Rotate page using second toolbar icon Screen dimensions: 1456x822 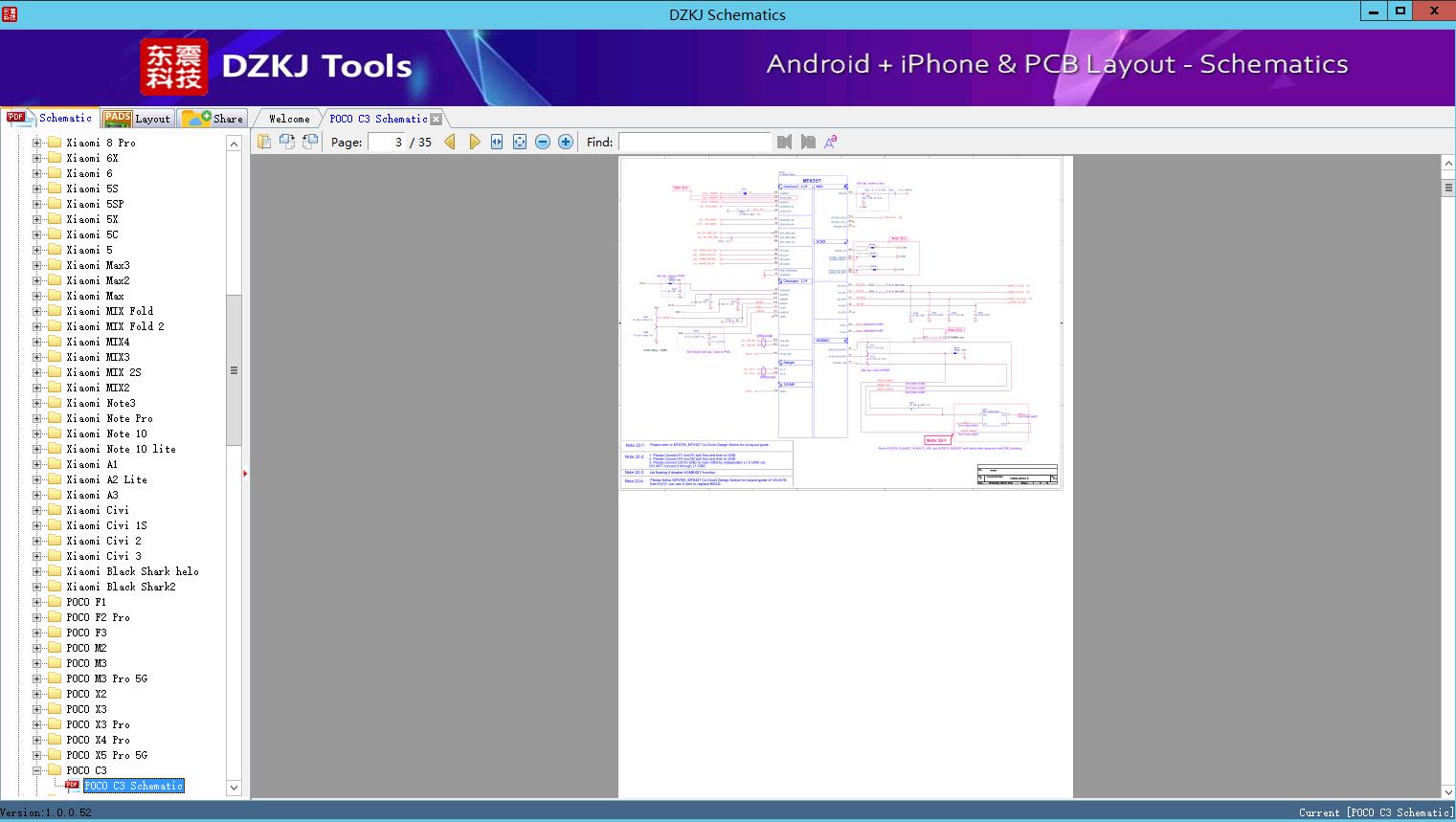287,142
